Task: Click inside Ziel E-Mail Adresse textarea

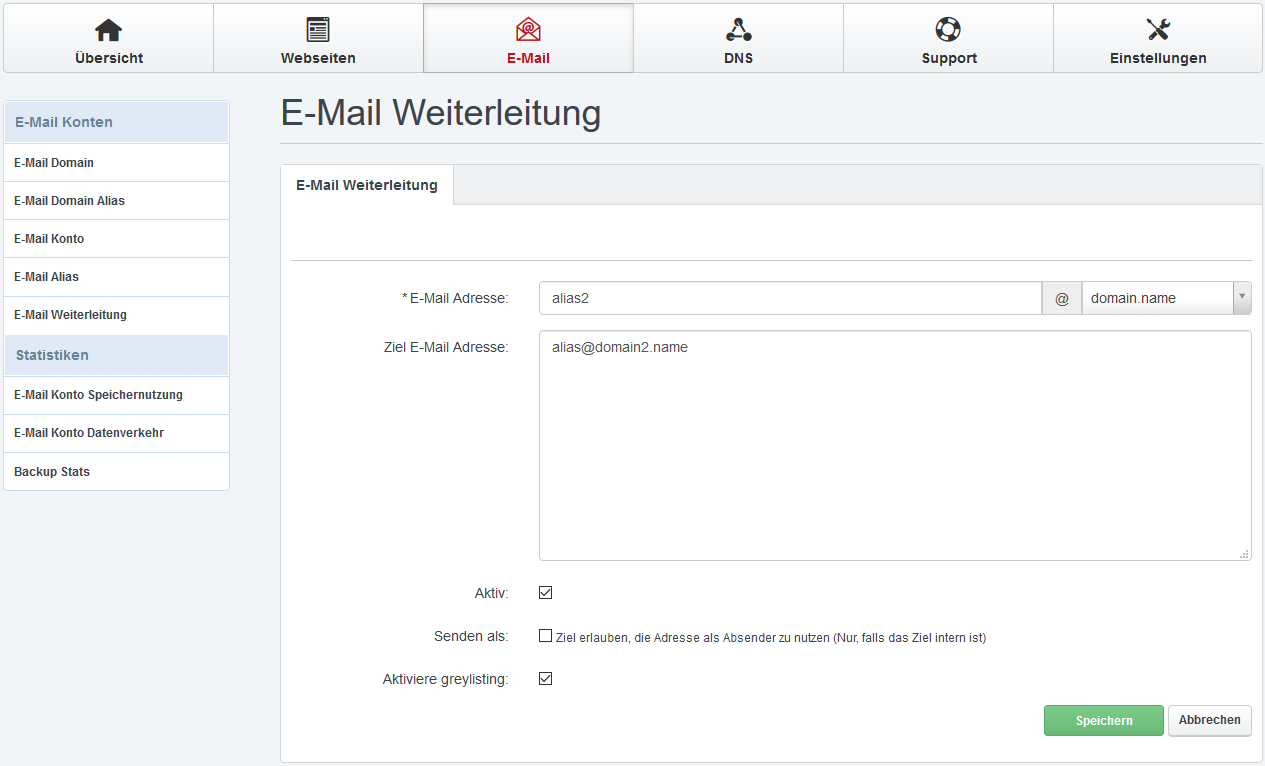Action: click(894, 445)
